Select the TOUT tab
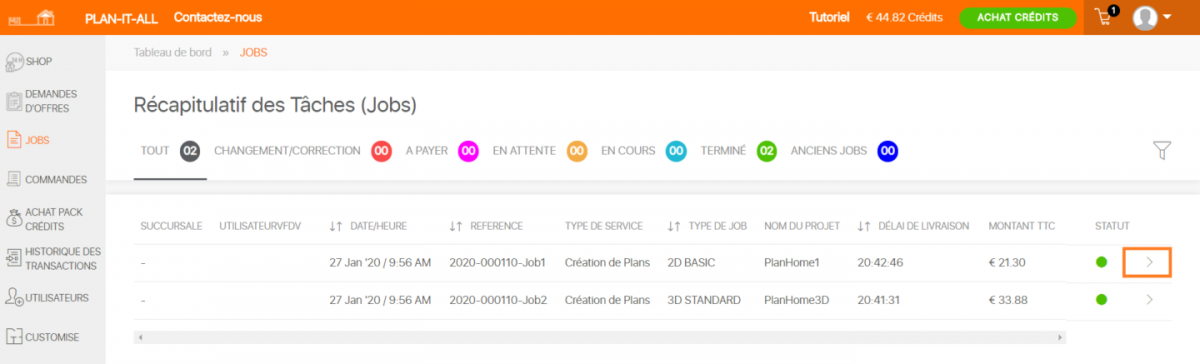 tap(170, 151)
